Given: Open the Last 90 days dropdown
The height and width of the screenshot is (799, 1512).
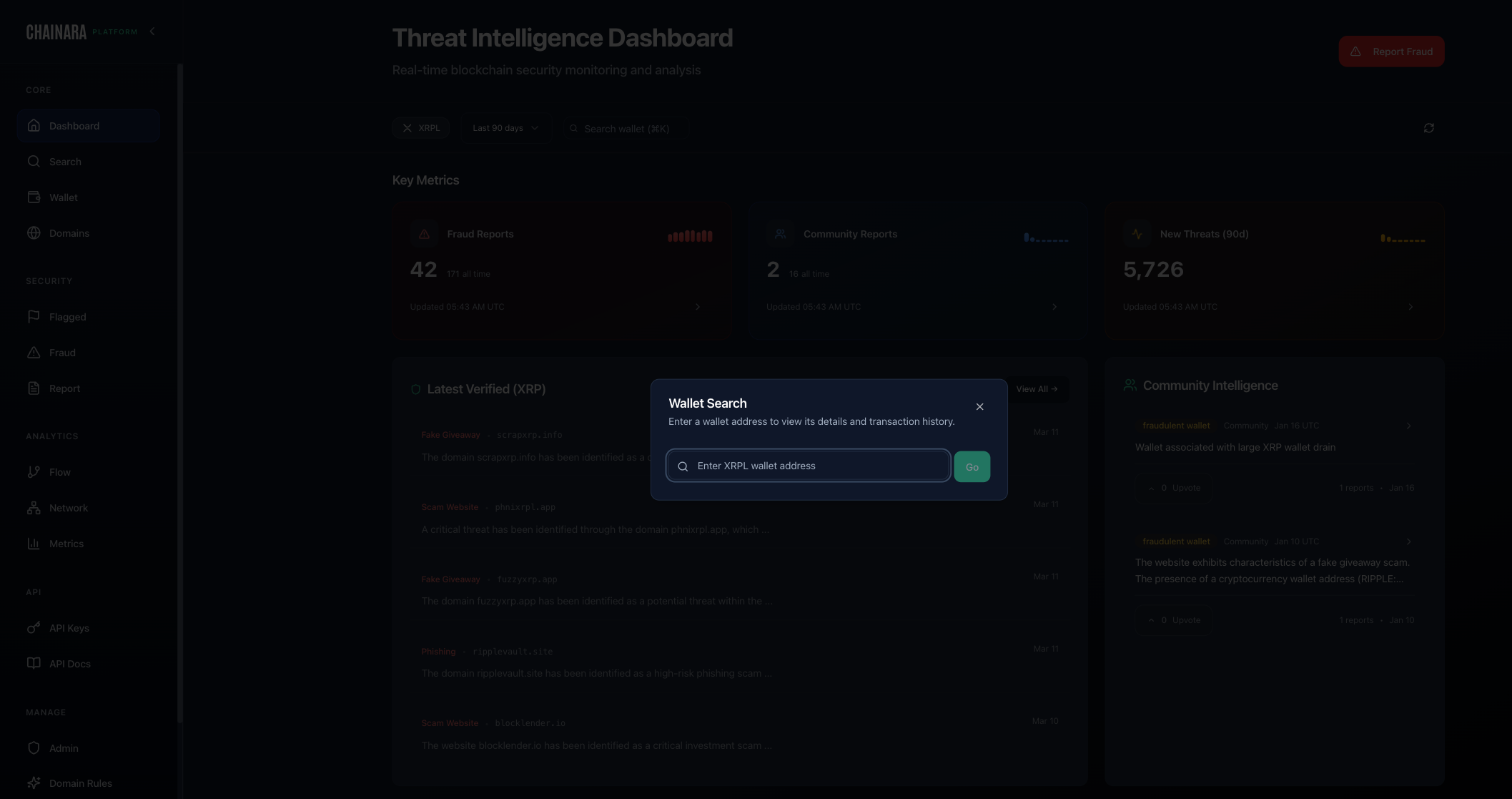Looking at the screenshot, I should point(505,128).
